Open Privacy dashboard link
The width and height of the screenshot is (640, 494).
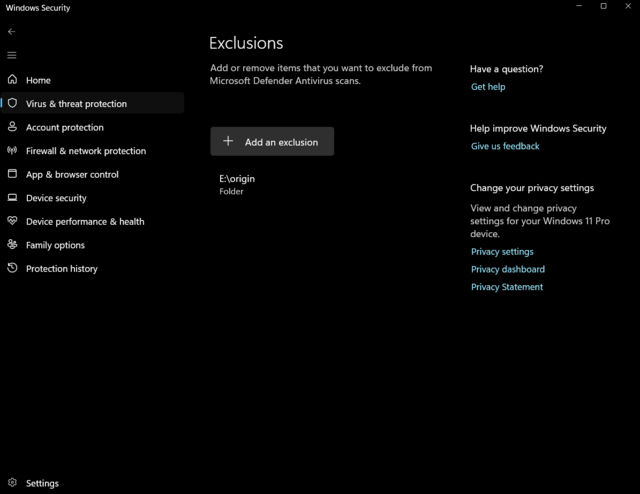508,269
